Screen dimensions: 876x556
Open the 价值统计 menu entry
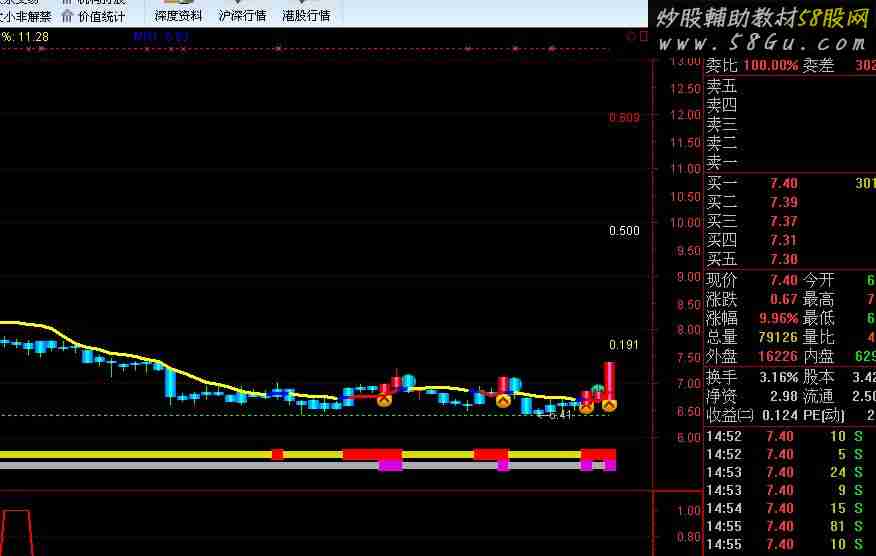102,17
